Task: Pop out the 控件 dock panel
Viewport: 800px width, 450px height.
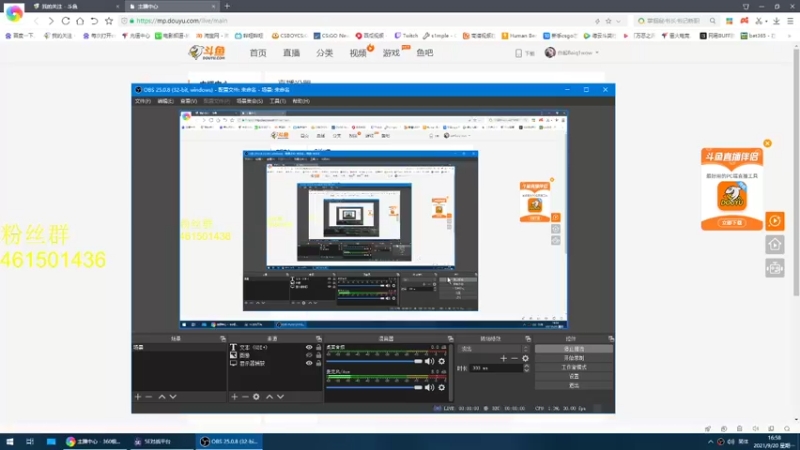Action: 611,338
